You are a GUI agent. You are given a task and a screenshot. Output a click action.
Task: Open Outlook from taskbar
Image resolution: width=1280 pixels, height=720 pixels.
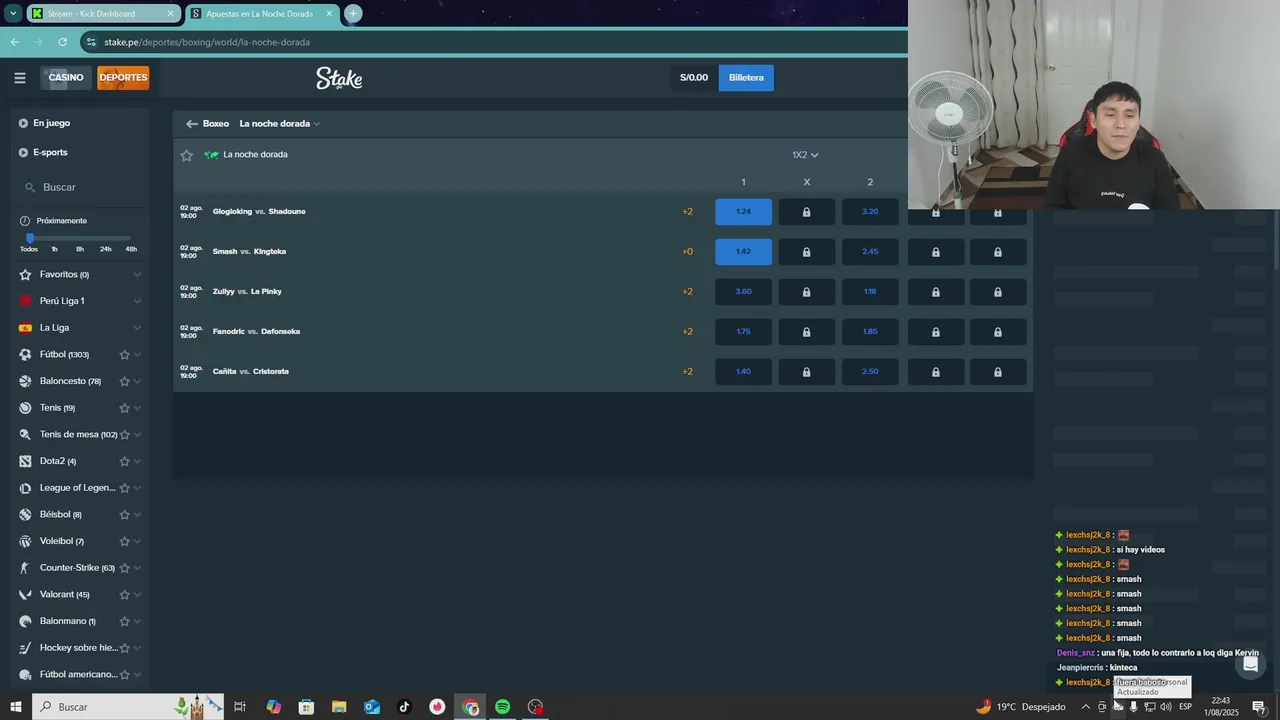(372, 707)
